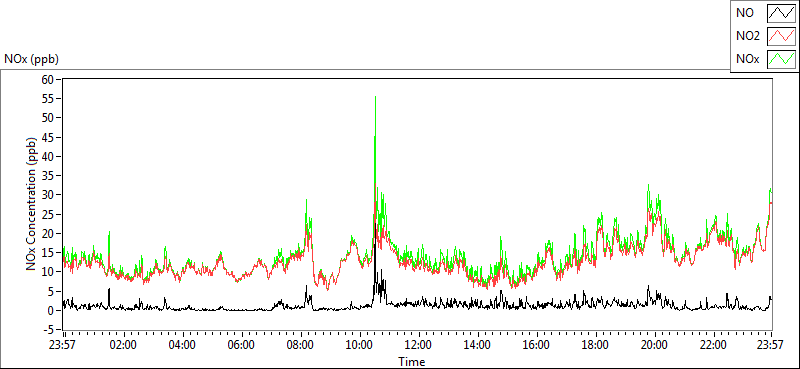800x369 pixels.
Task: Click the NO black plot legend swatch
Action: point(781,13)
